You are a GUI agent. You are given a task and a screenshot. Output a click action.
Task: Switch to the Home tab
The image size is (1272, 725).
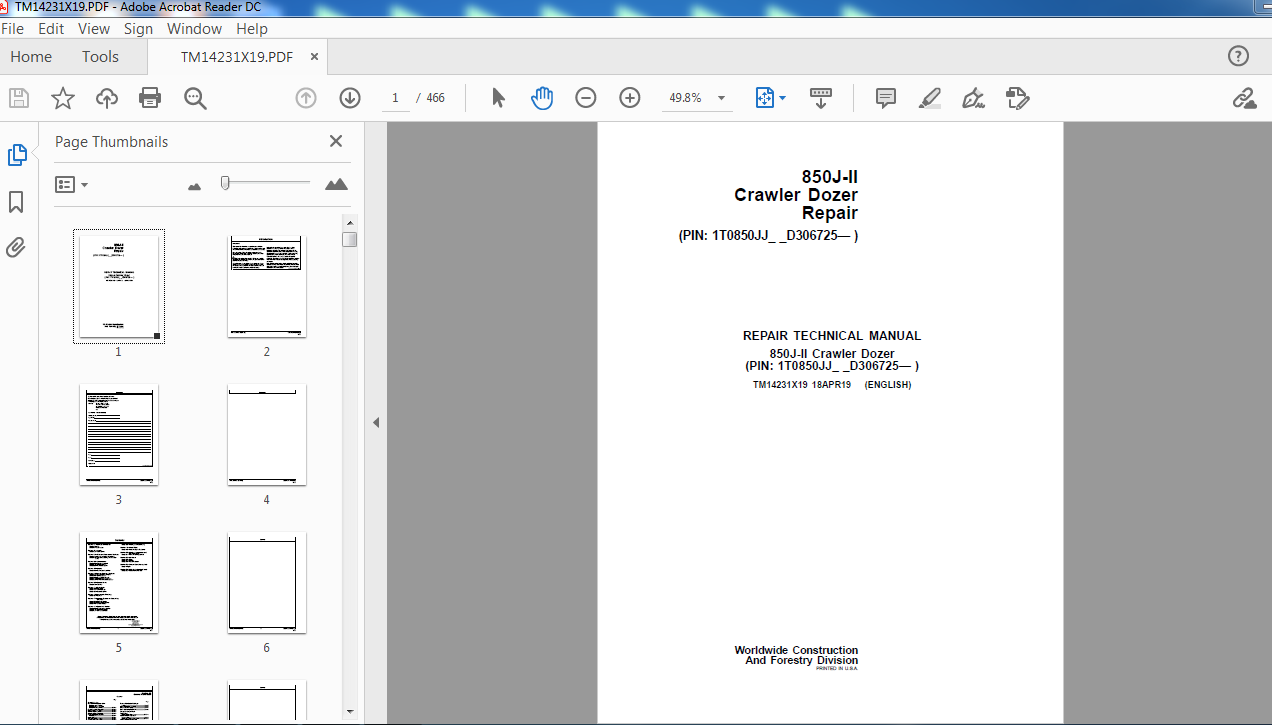pyautogui.click(x=31, y=57)
